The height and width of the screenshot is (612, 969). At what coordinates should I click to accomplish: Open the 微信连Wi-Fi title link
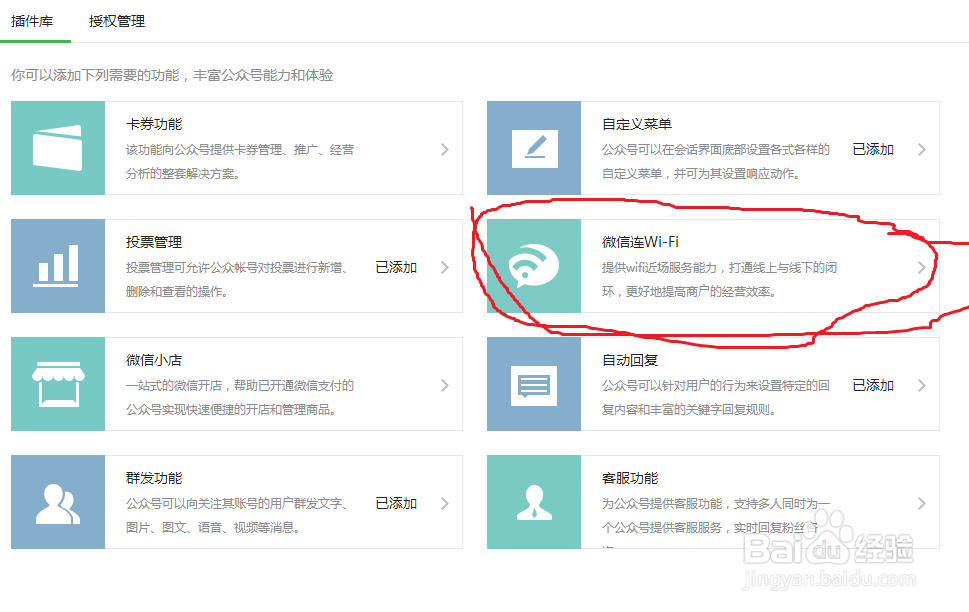(x=640, y=242)
